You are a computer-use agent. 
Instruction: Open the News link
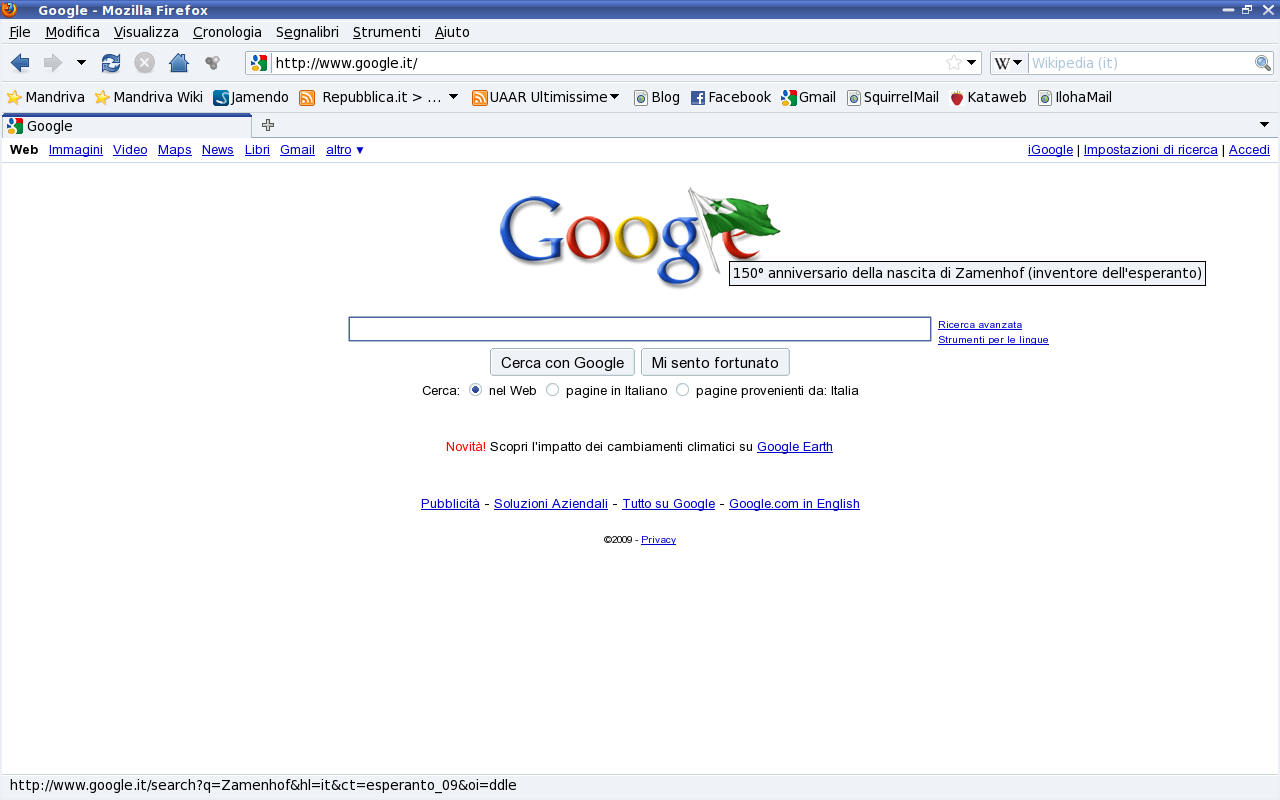coord(218,150)
